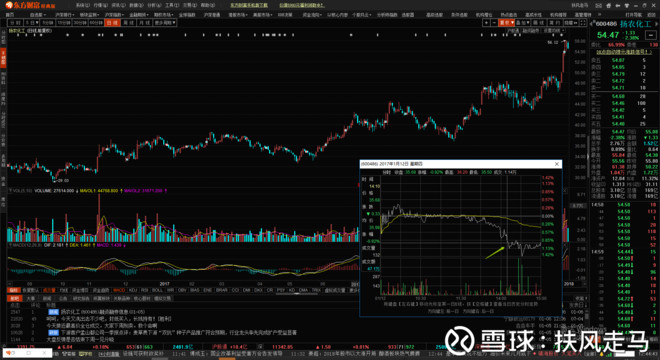Select the 月线 monthly period

point(144,22)
